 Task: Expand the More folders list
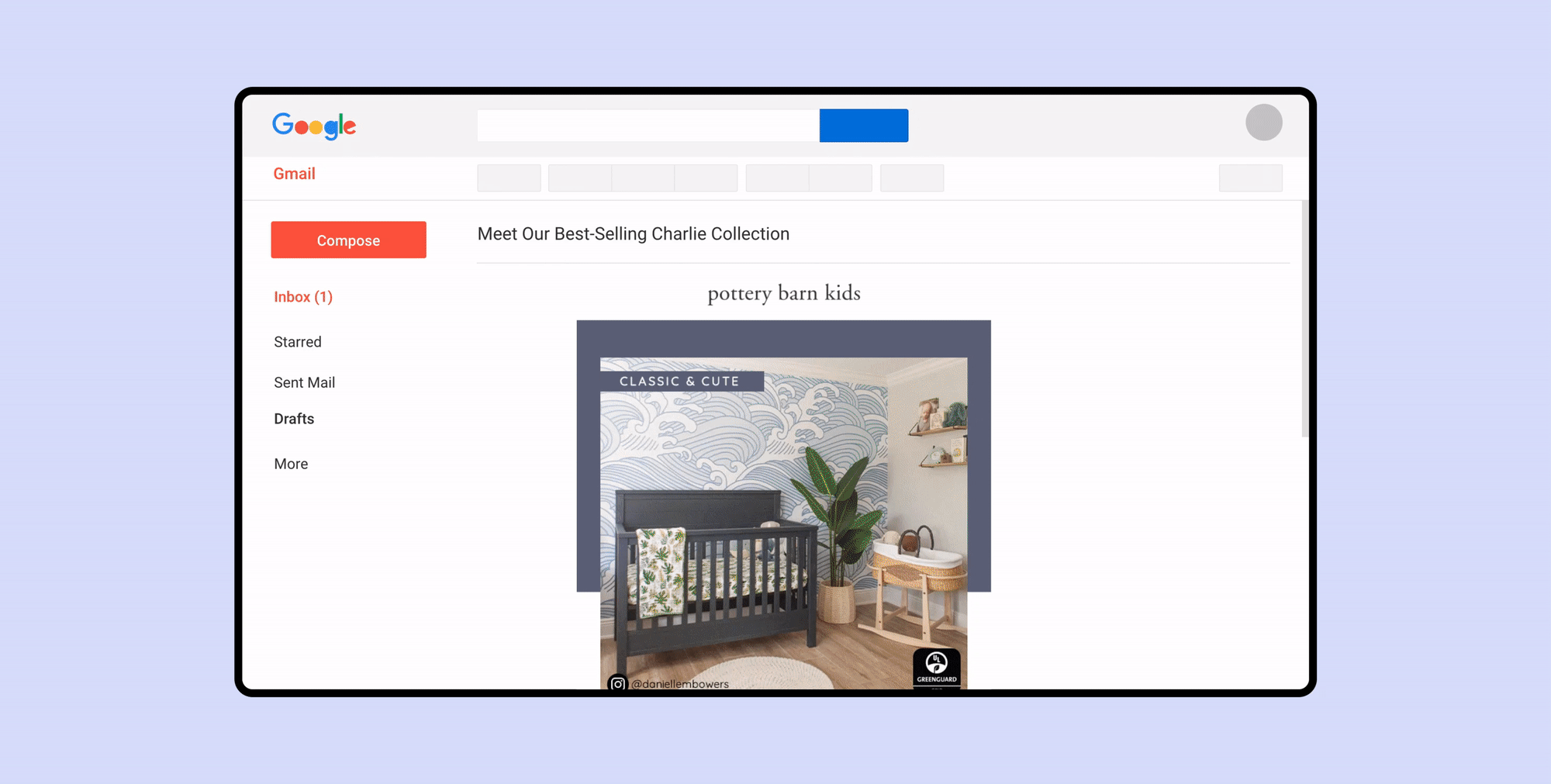291,464
